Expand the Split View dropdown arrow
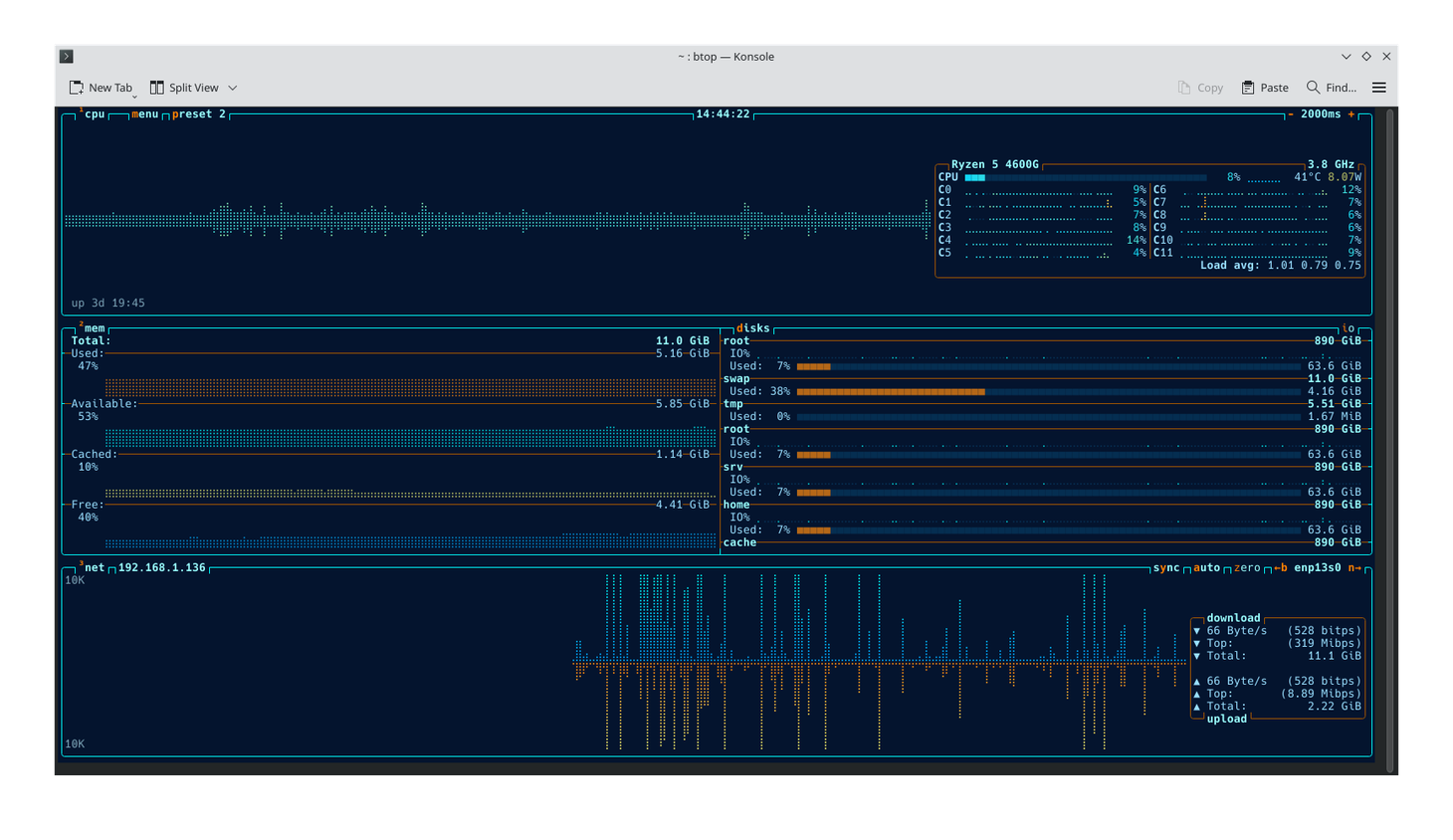1453x840 pixels. (233, 88)
